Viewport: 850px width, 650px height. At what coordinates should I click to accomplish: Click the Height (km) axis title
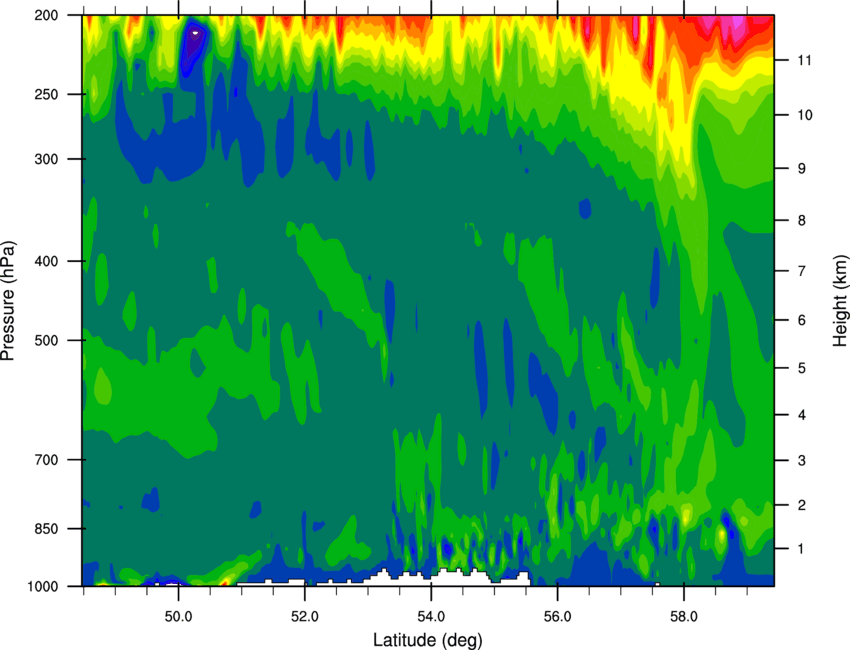840,301
